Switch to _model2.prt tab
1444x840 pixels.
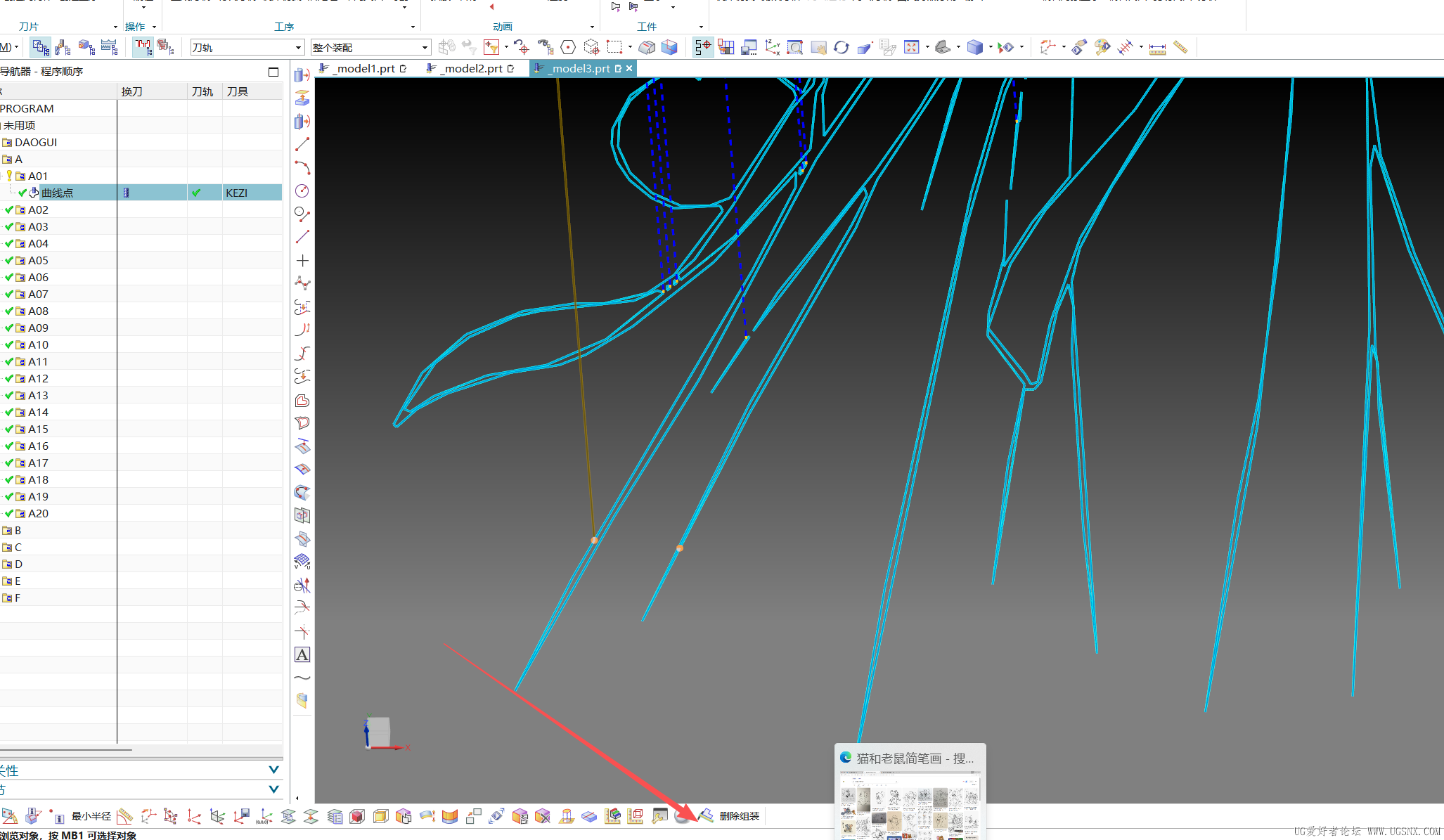(x=471, y=68)
